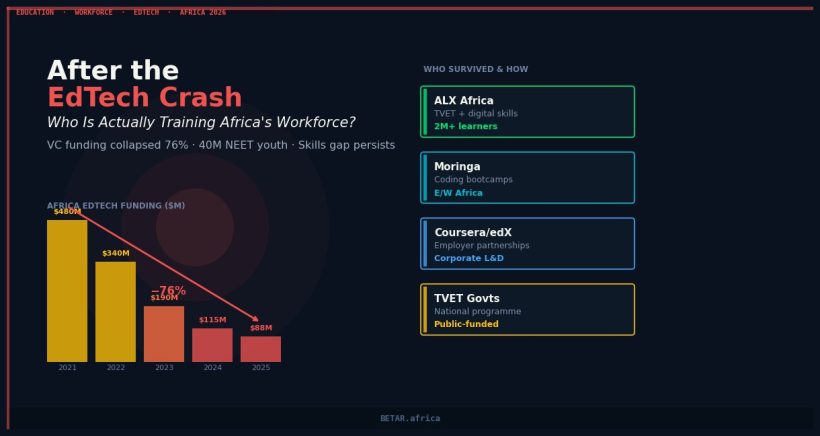Image resolution: width=820 pixels, height=436 pixels.
Task: Click the 'Employer partnerships' text
Action: coord(482,245)
